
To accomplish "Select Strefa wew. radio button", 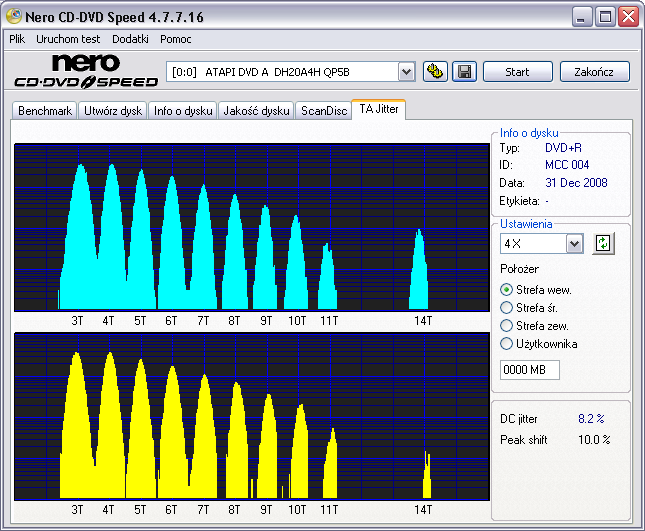I will [506, 290].
